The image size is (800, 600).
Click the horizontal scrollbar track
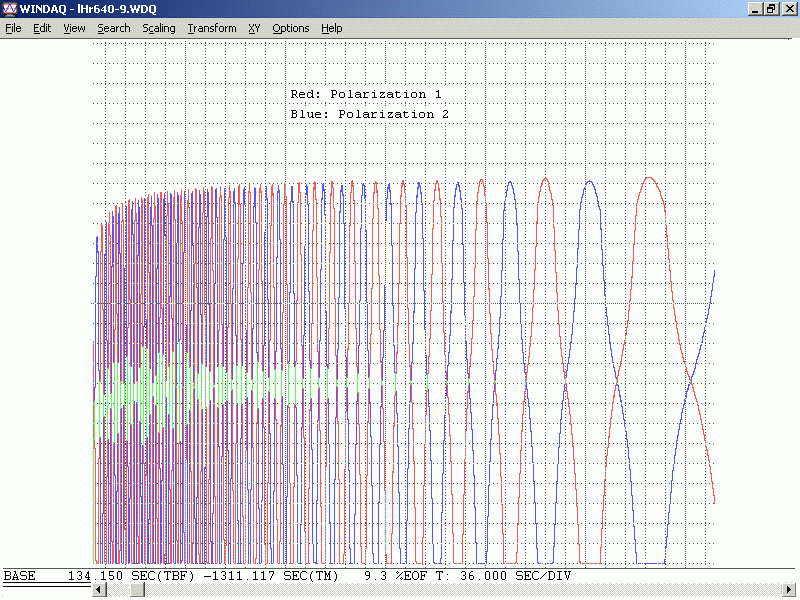point(450,590)
